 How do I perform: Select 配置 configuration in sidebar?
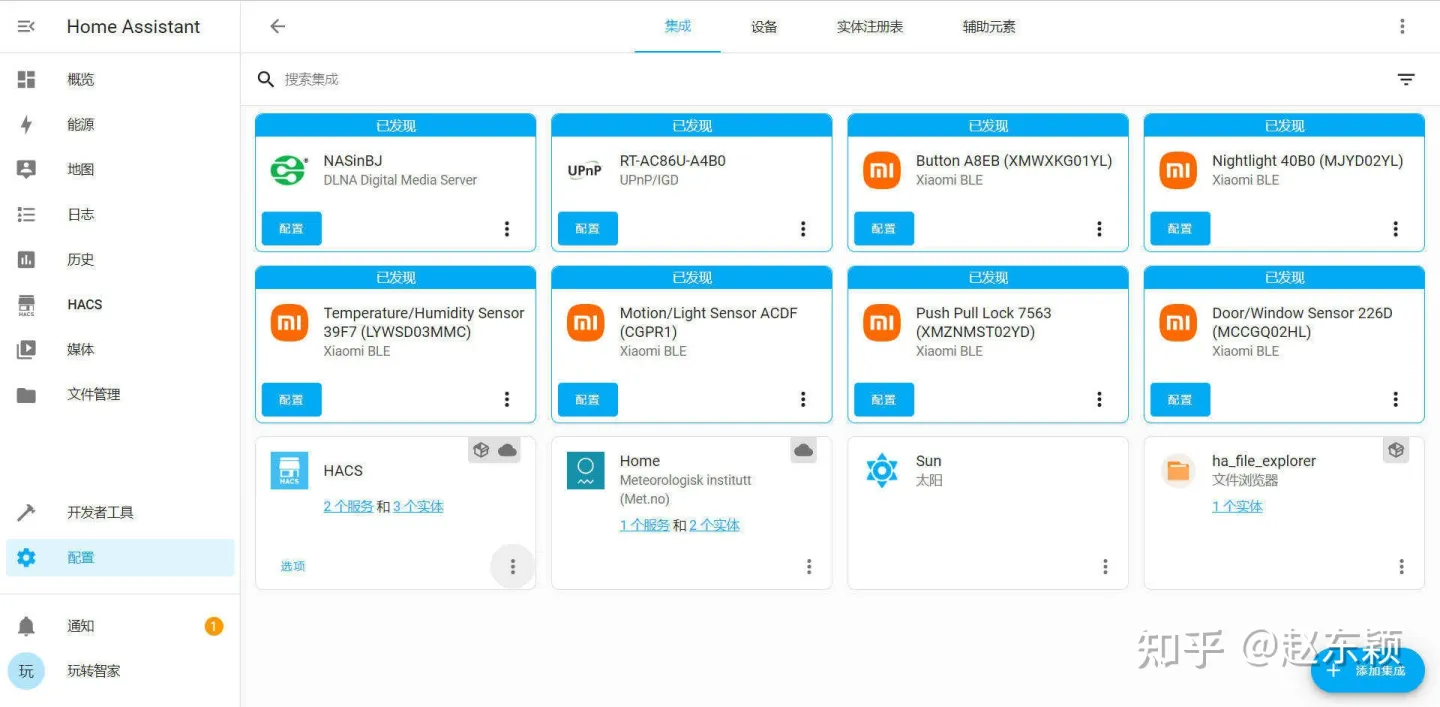pyautogui.click(x=120, y=558)
